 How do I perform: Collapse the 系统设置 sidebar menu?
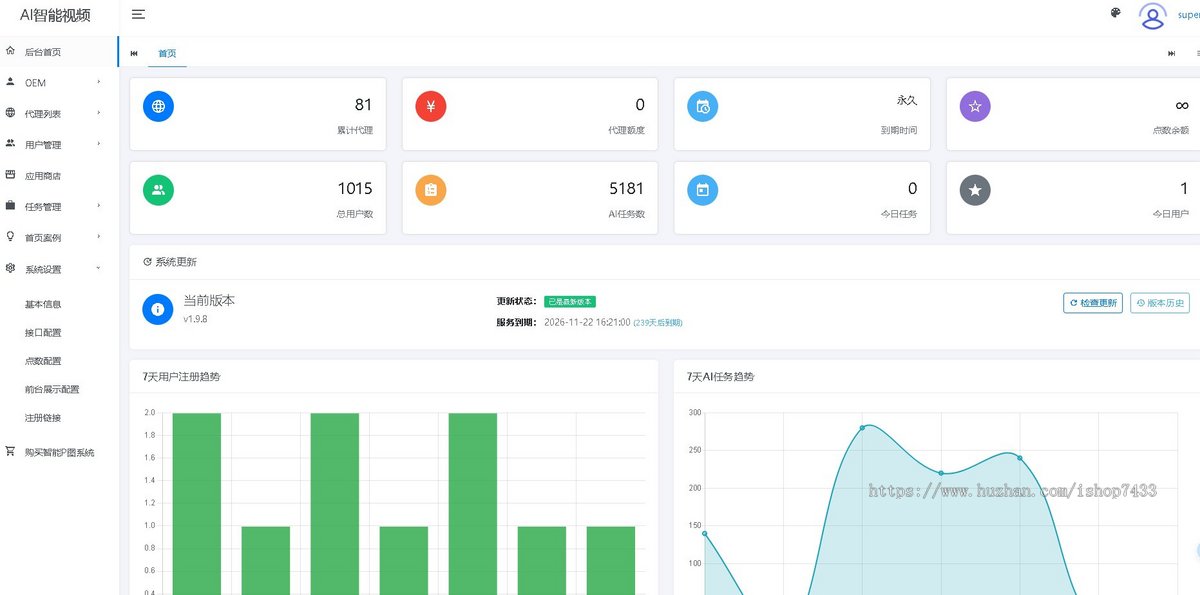coord(59,269)
